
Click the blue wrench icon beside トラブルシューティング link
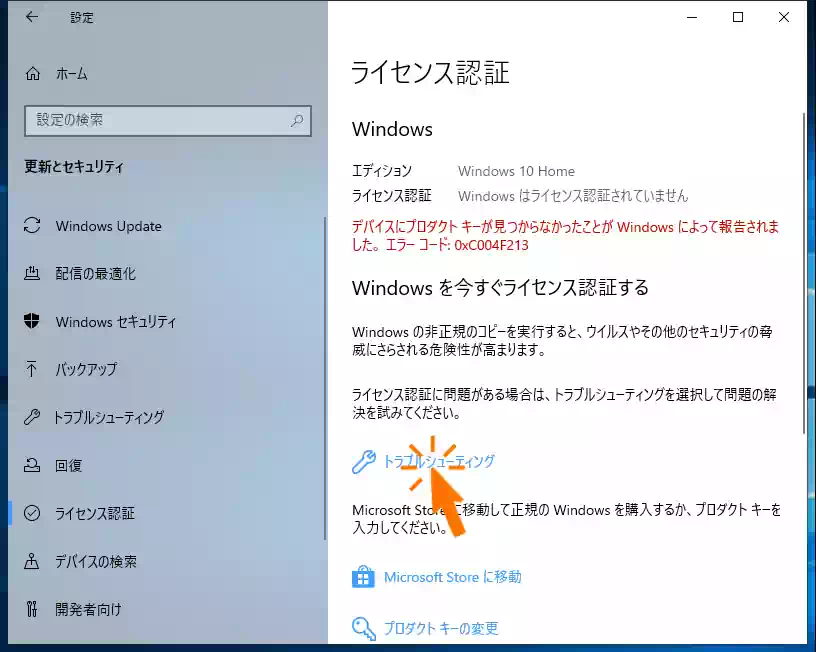point(363,462)
